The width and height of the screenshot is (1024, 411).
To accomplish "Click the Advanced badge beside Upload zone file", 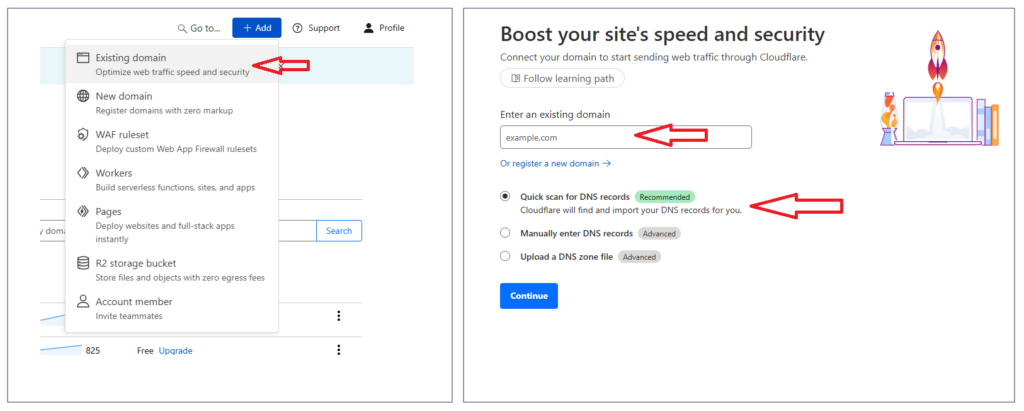I will point(639,257).
